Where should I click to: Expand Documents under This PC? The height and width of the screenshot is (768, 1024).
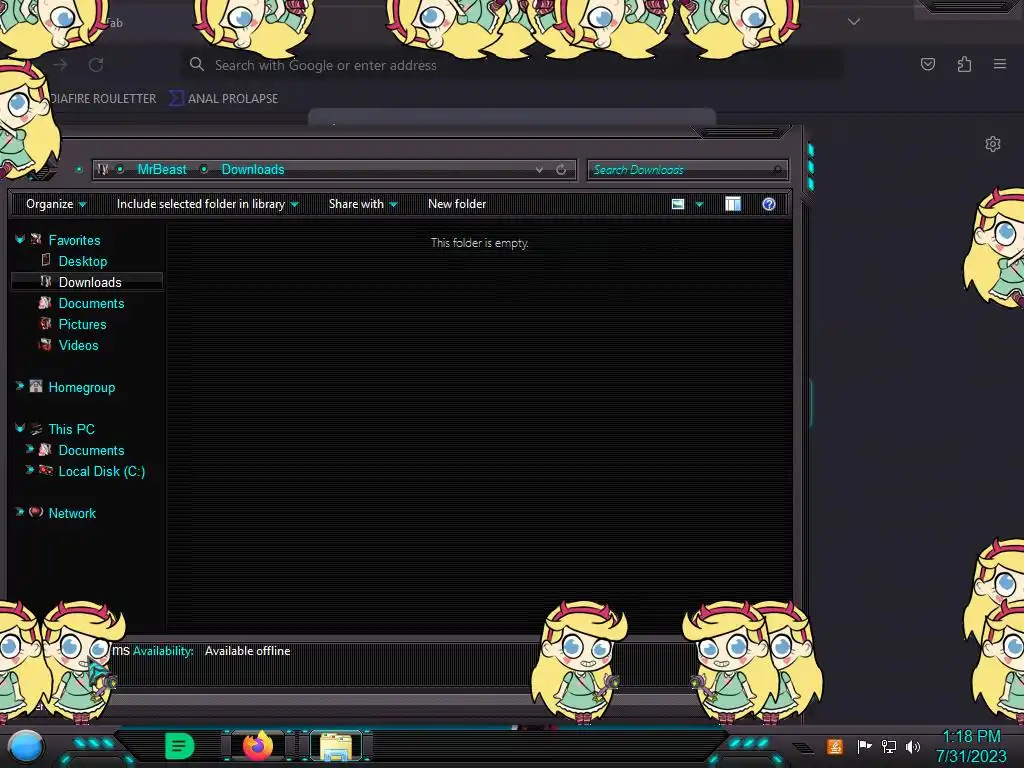click(x=29, y=449)
